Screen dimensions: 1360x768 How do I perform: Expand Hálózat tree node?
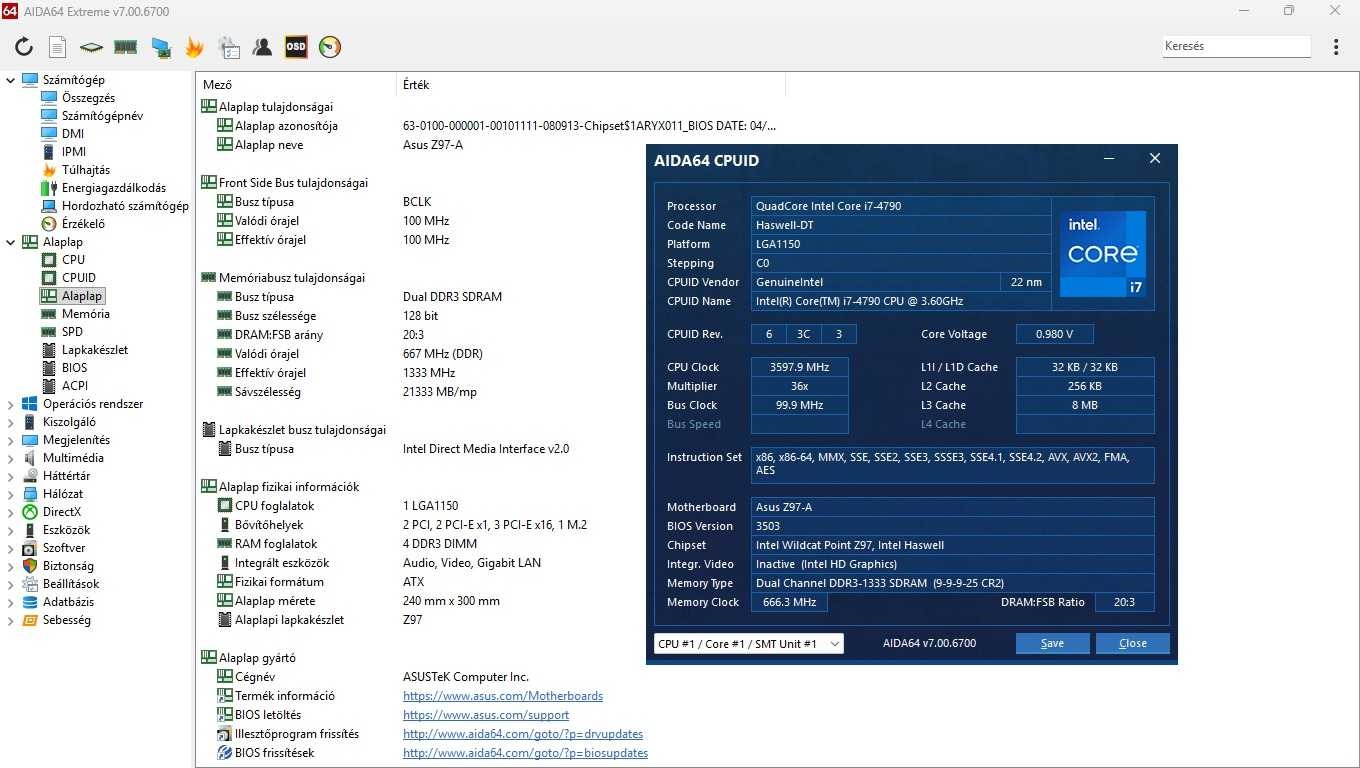(x=10, y=494)
